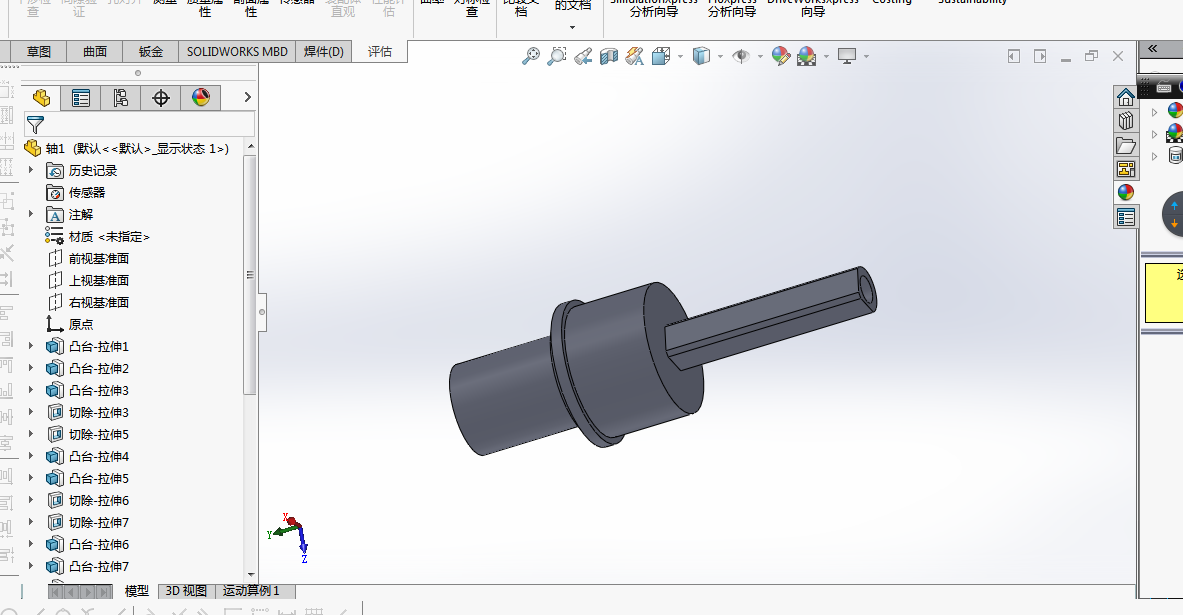
Task: Switch to the 3D 视图 bottom tab
Action: pos(186,591)
